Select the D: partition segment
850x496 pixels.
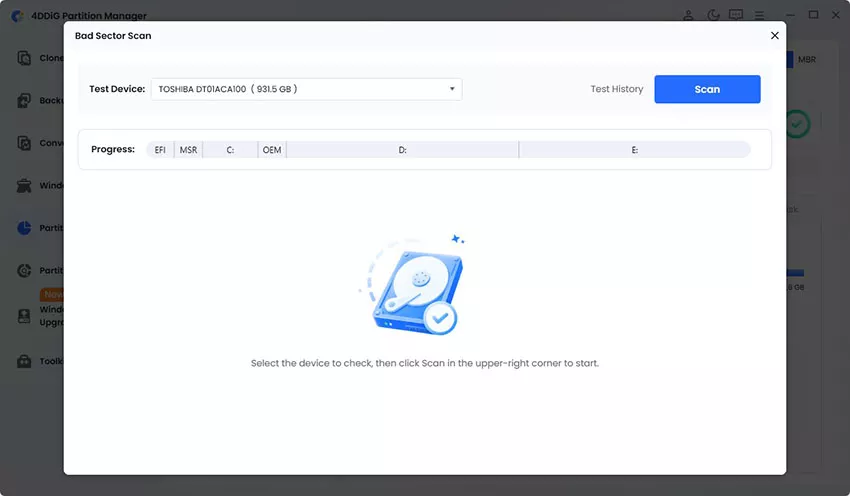[x=402, y=150]
